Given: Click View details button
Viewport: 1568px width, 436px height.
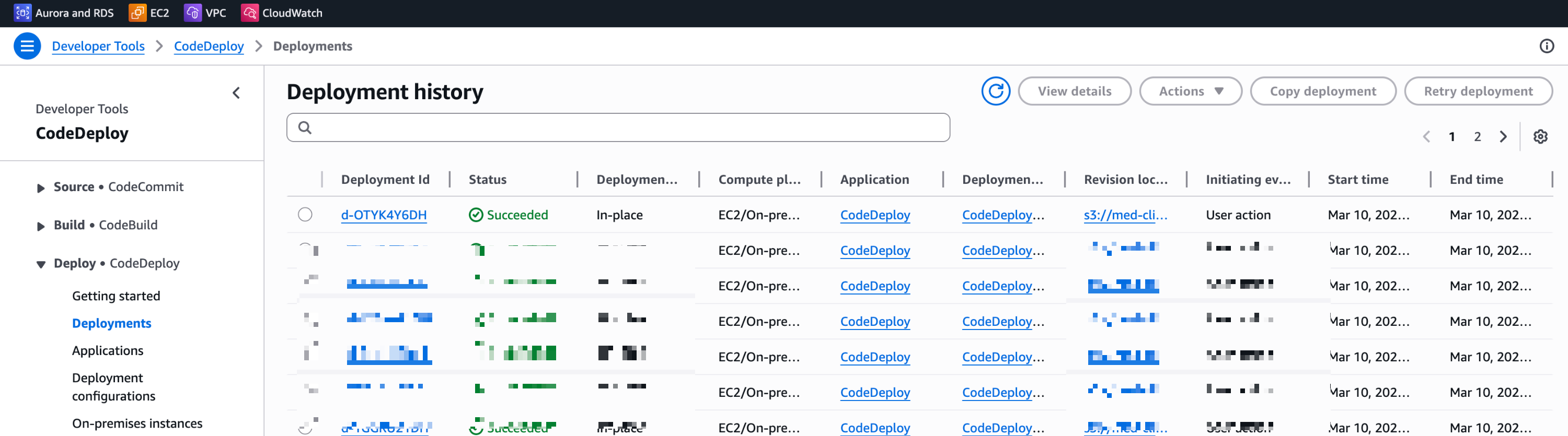Looking at the screenshot, I should [x=1075, y=91].
